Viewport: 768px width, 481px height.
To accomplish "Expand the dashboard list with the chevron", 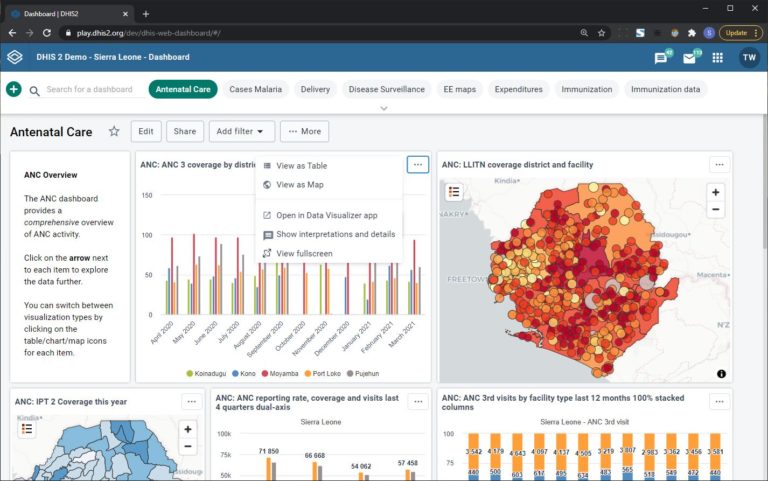I will coord(384,108).
